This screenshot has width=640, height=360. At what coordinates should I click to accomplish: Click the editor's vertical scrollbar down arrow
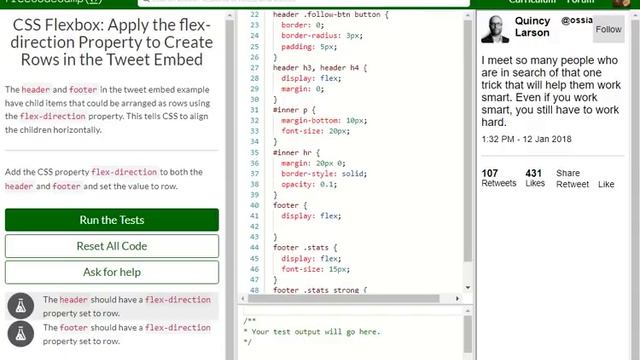(x=468, y=288)
